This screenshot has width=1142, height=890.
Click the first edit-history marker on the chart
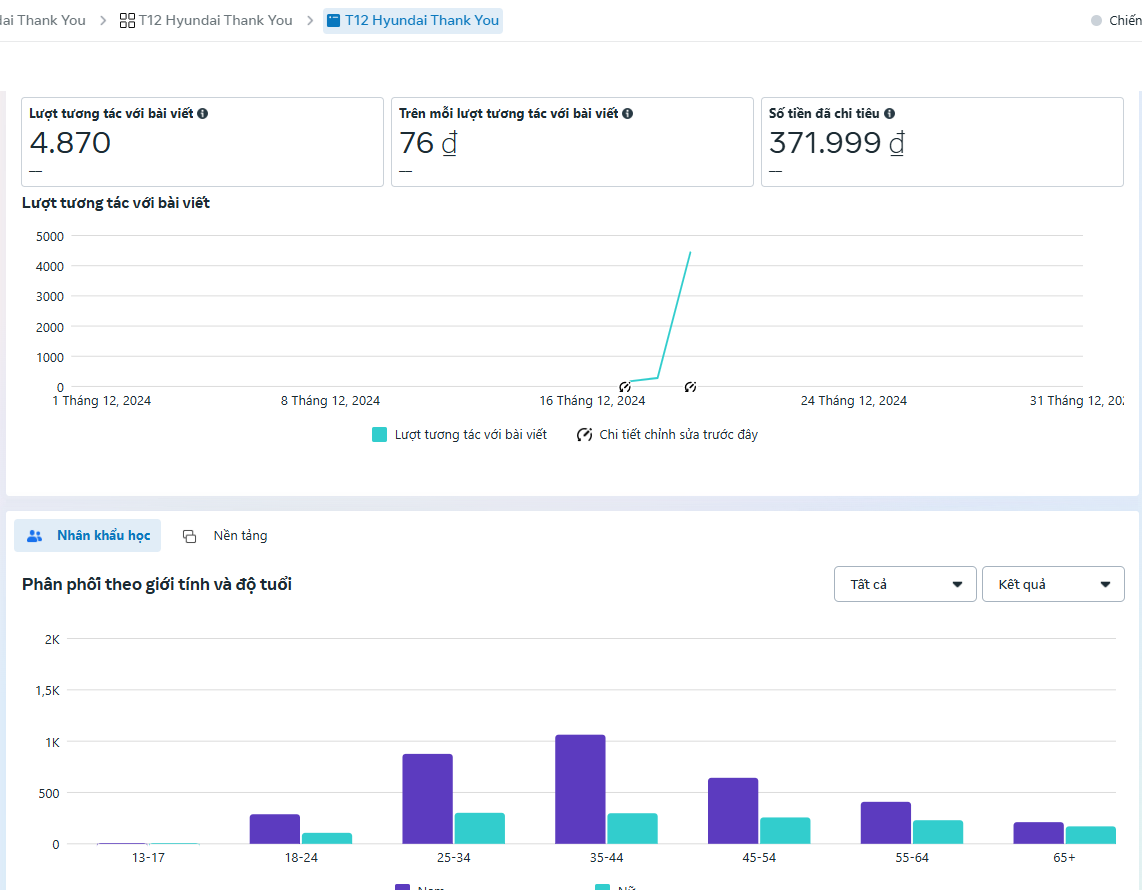(624, 387)
